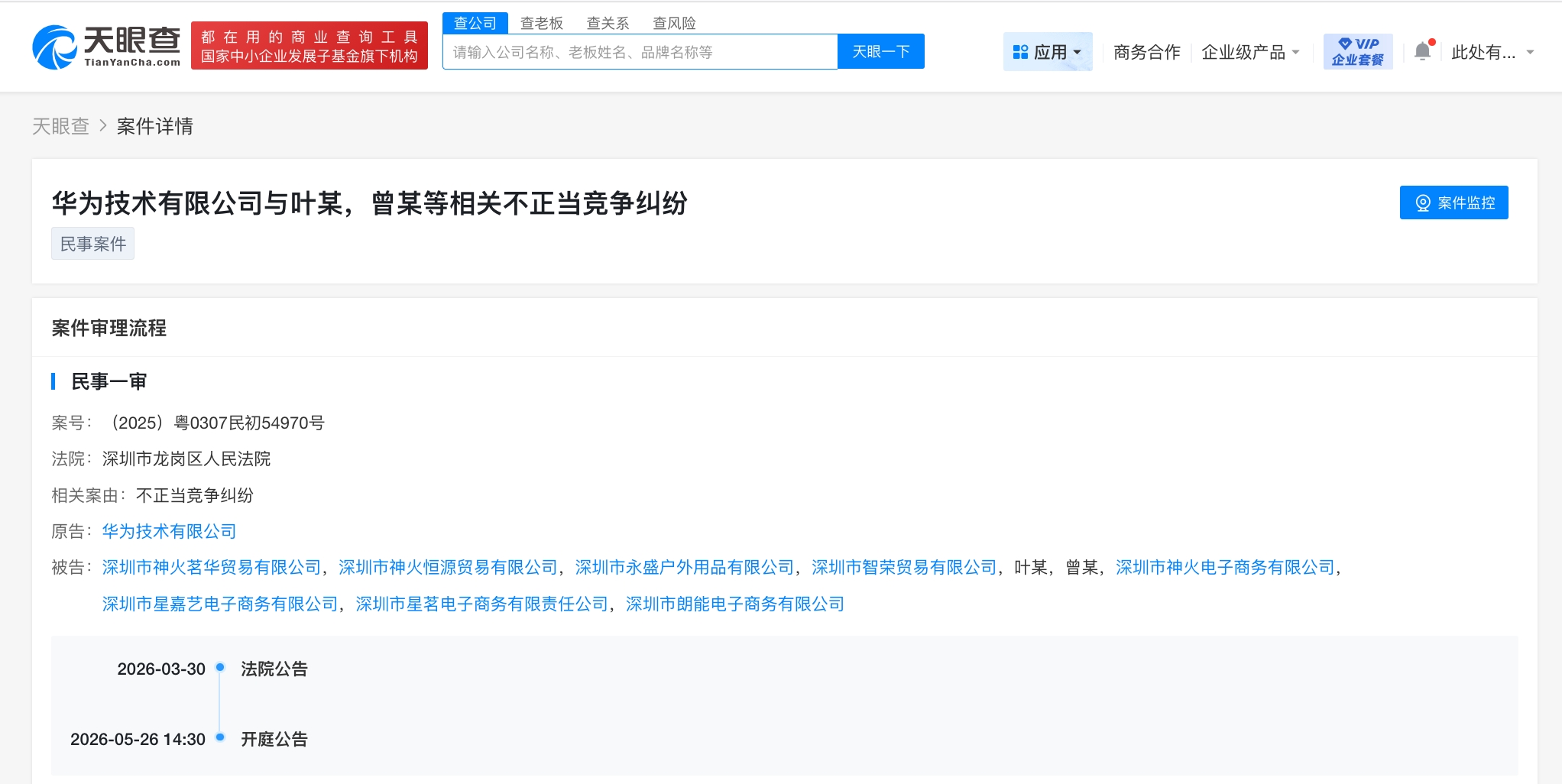The image size is (1562, 784).
Task: Click the company name search input field
Action: coord(640,52)
